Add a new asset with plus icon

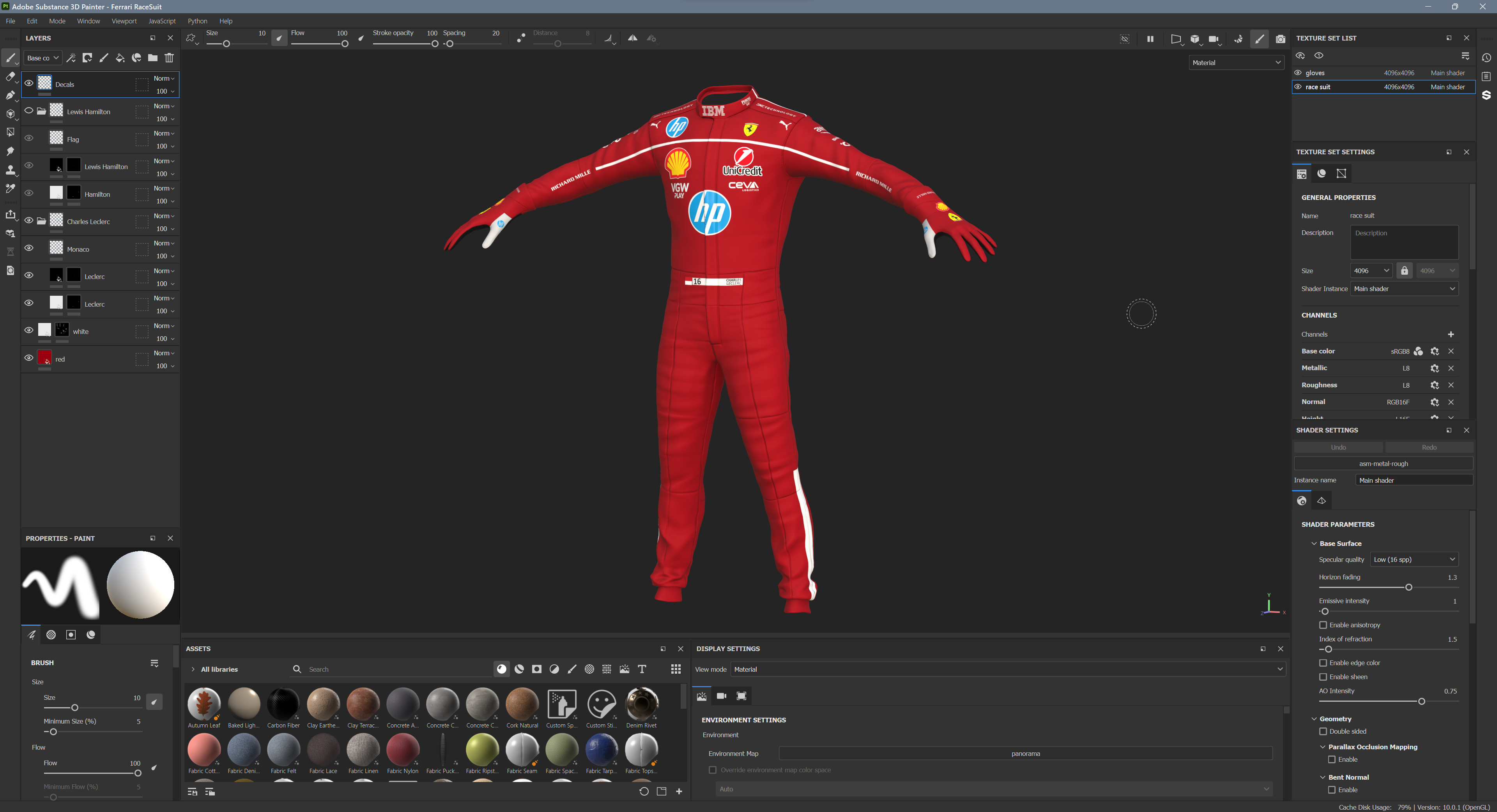tap(679, 791)
